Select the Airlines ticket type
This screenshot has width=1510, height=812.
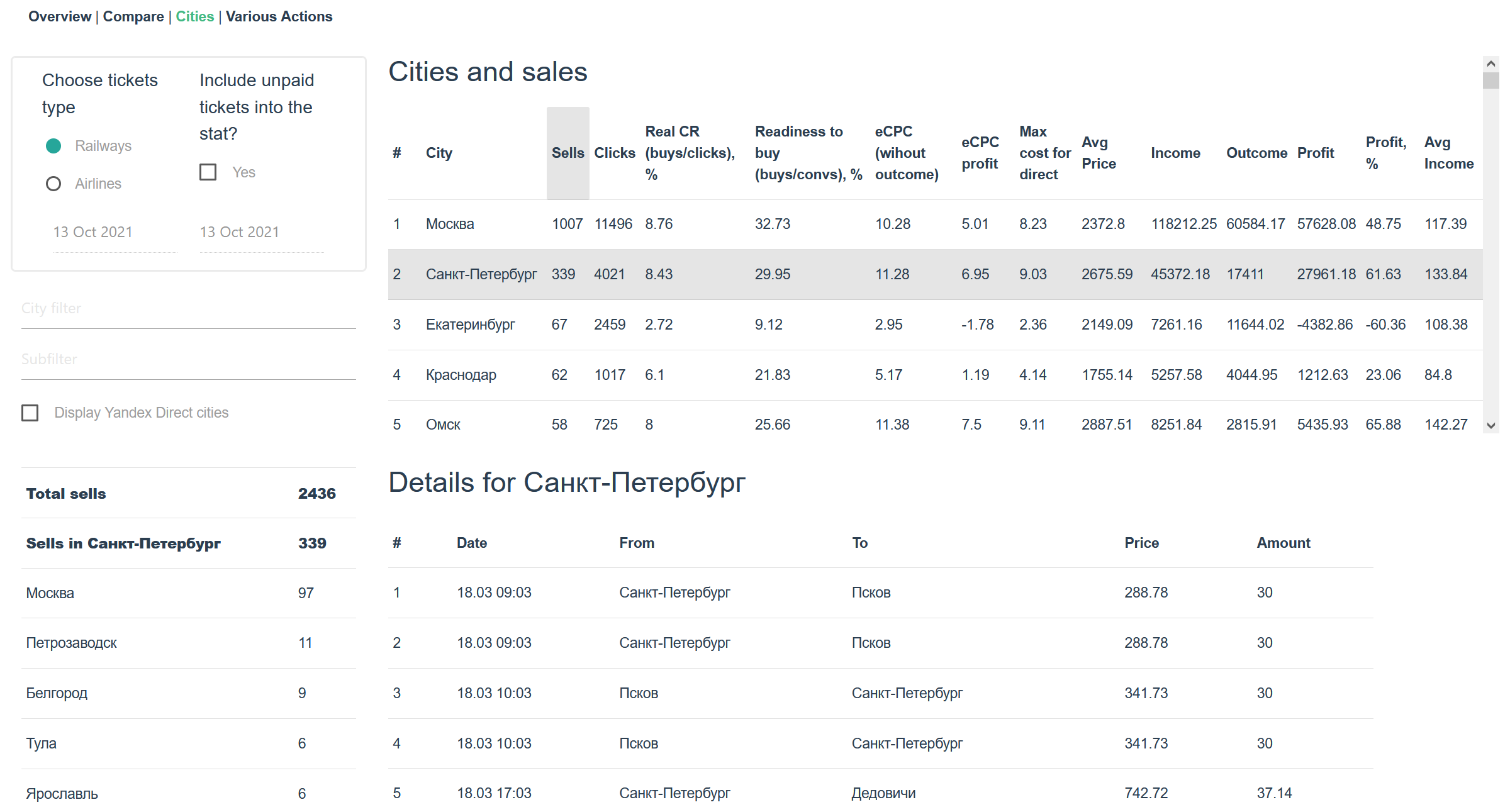click(x=53, y=184)
